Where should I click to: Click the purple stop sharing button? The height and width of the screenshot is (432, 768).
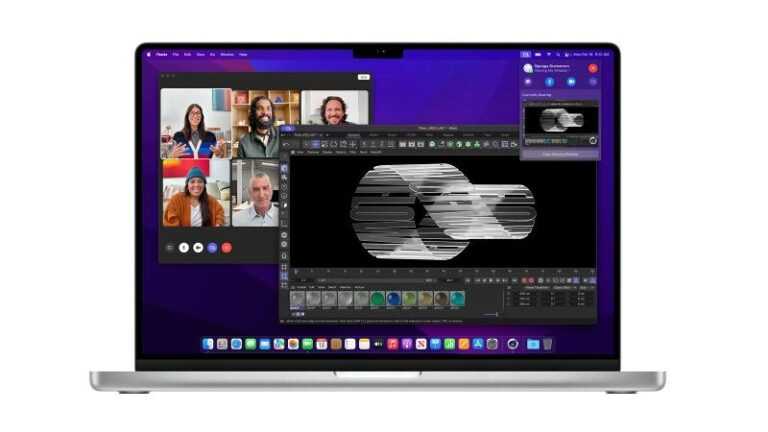[560, 154]
